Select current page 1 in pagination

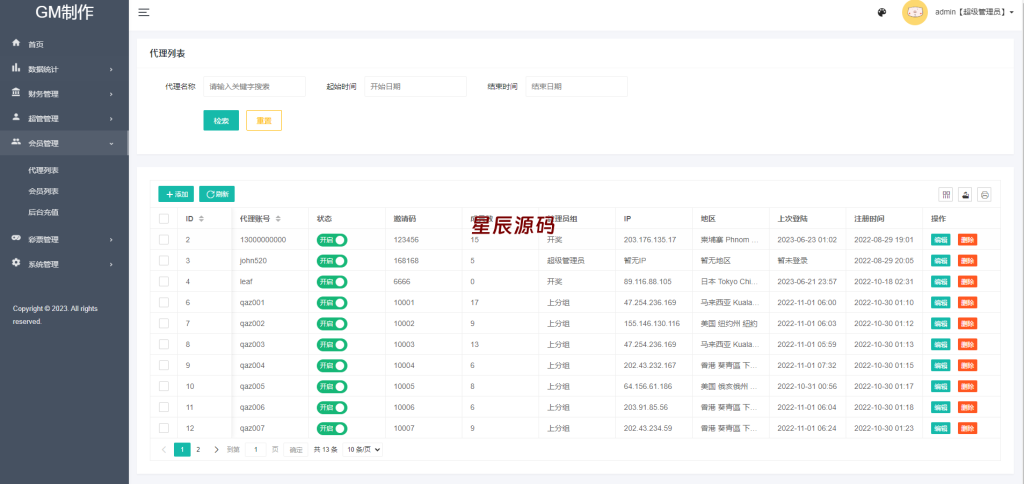182,449
